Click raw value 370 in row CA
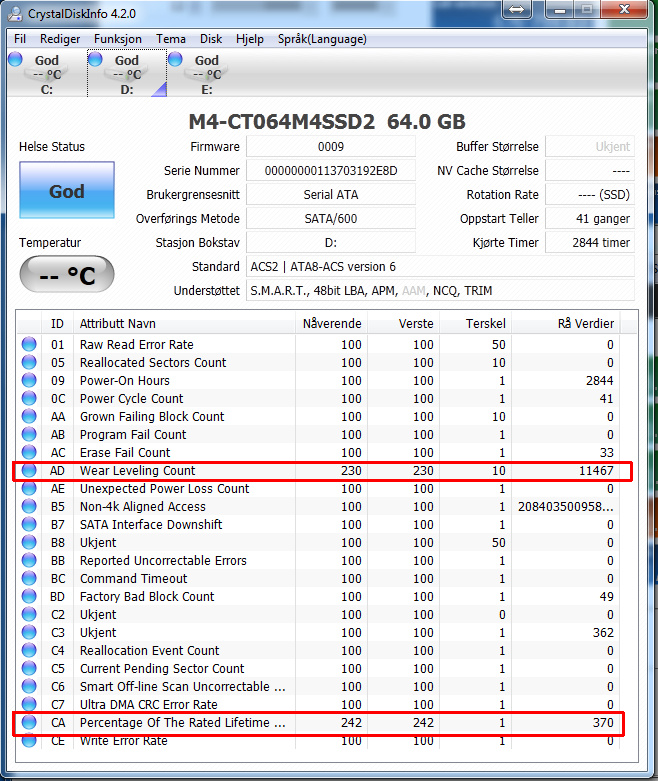This screenshot has width=658, height=781. [x=603, y=723]
